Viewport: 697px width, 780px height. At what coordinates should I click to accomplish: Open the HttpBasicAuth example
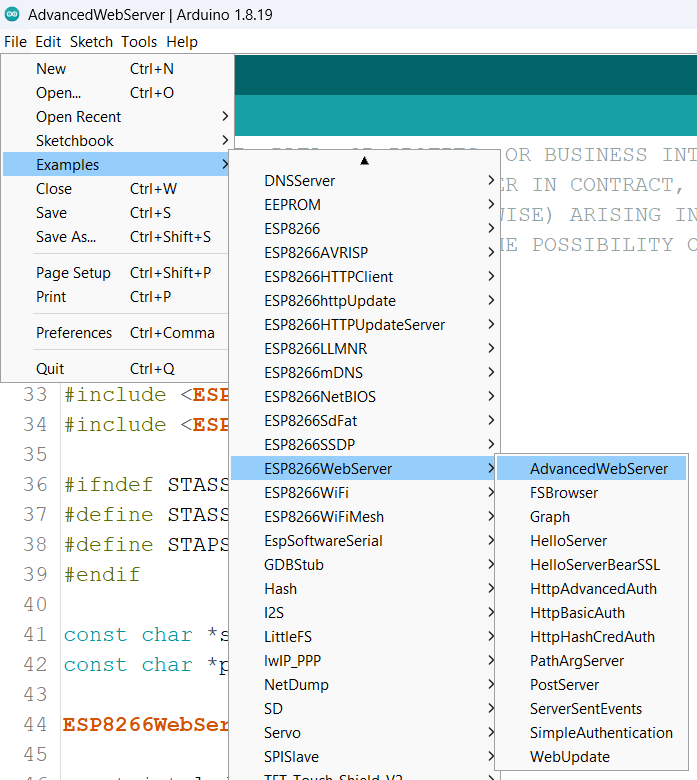(592, 612)
